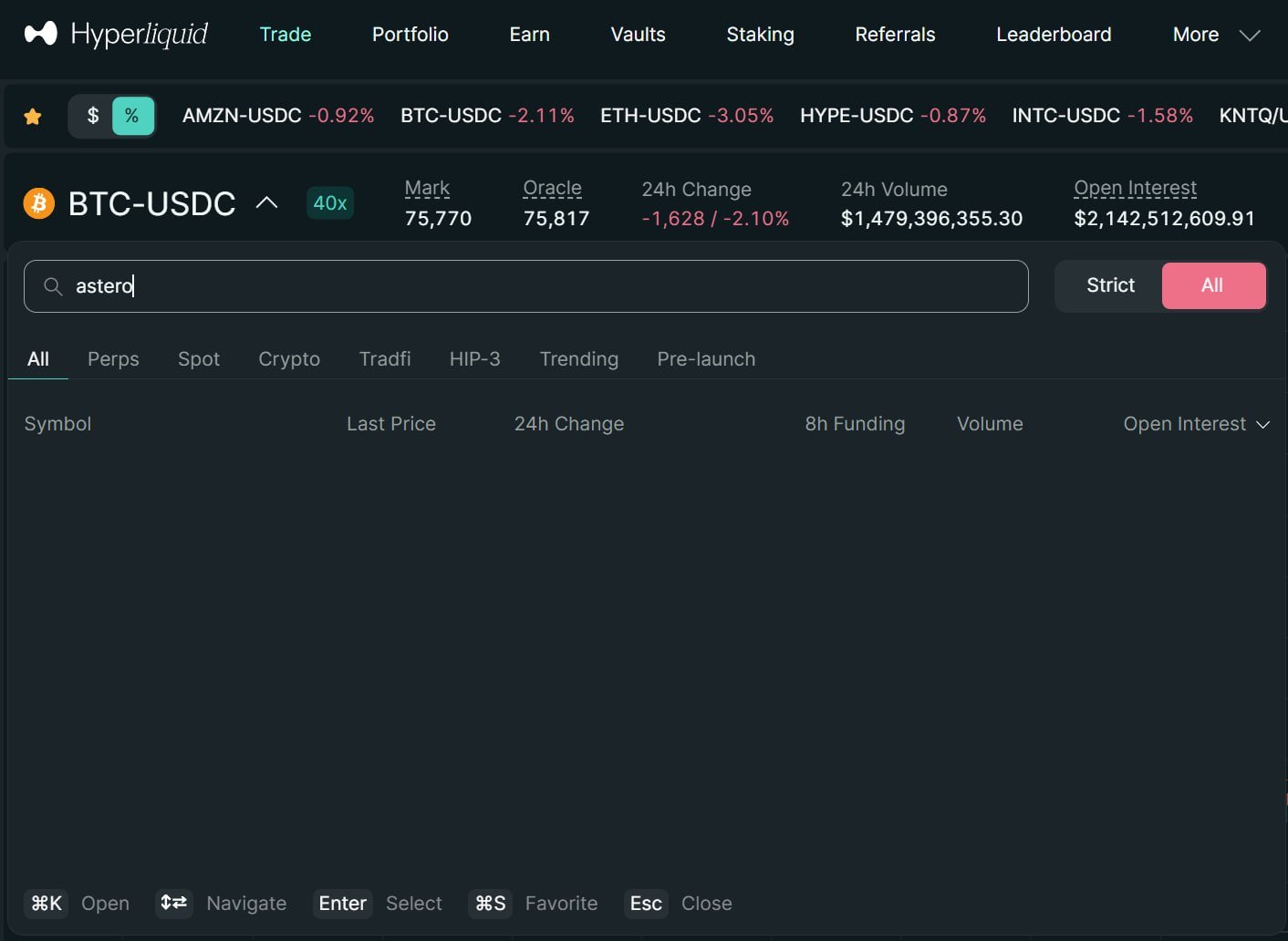Click the search magnifier icon
Viewport: 1288px width, 941px height.
coord(54,286)
